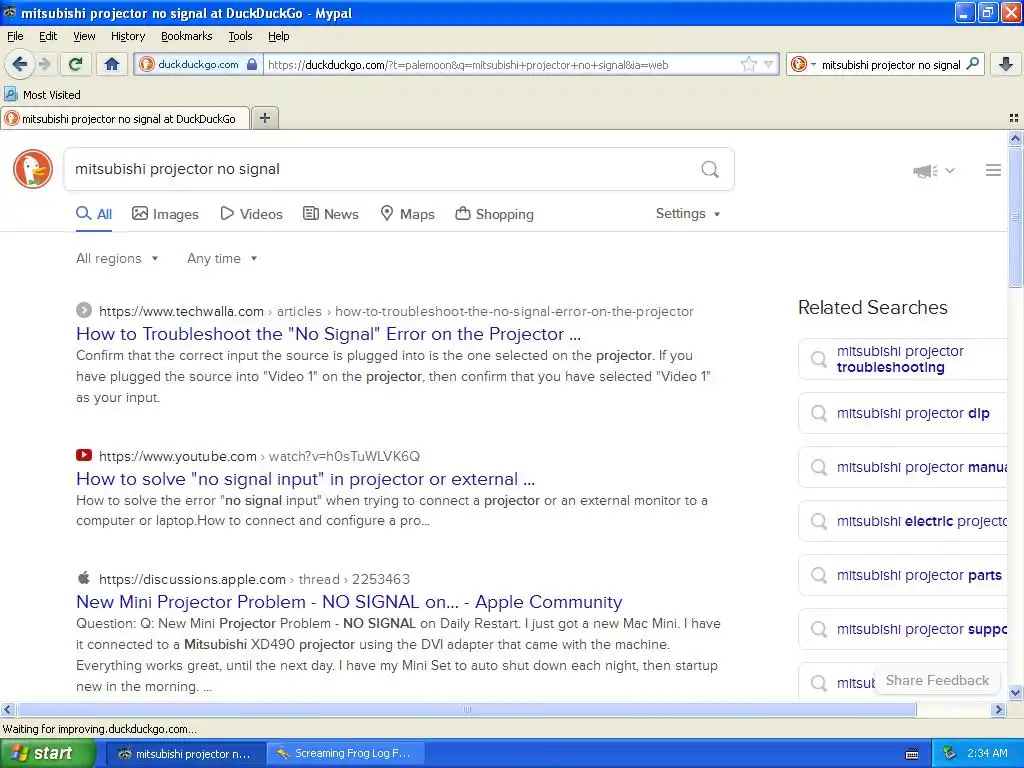Open the Apple Community Mini Projector result
The height and width of the screenshot is (768, 1024).
tap(349, 601)
